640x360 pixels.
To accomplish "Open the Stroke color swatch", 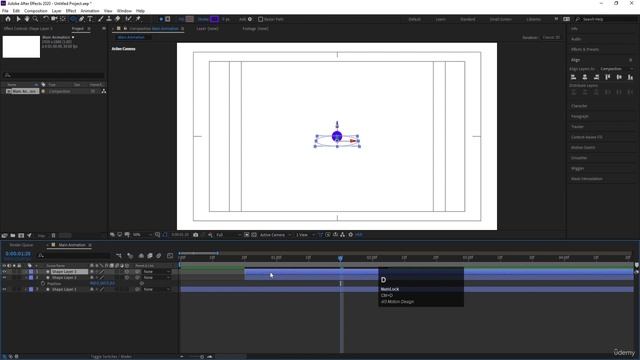I will (214, 19).
